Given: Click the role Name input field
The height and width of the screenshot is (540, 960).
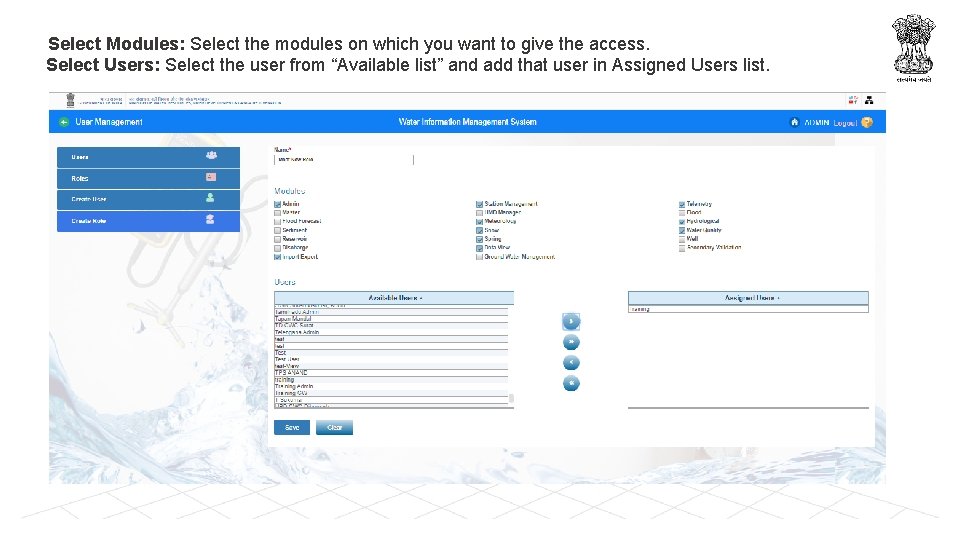Looking at the screenshot, I should tap(344, 160).
